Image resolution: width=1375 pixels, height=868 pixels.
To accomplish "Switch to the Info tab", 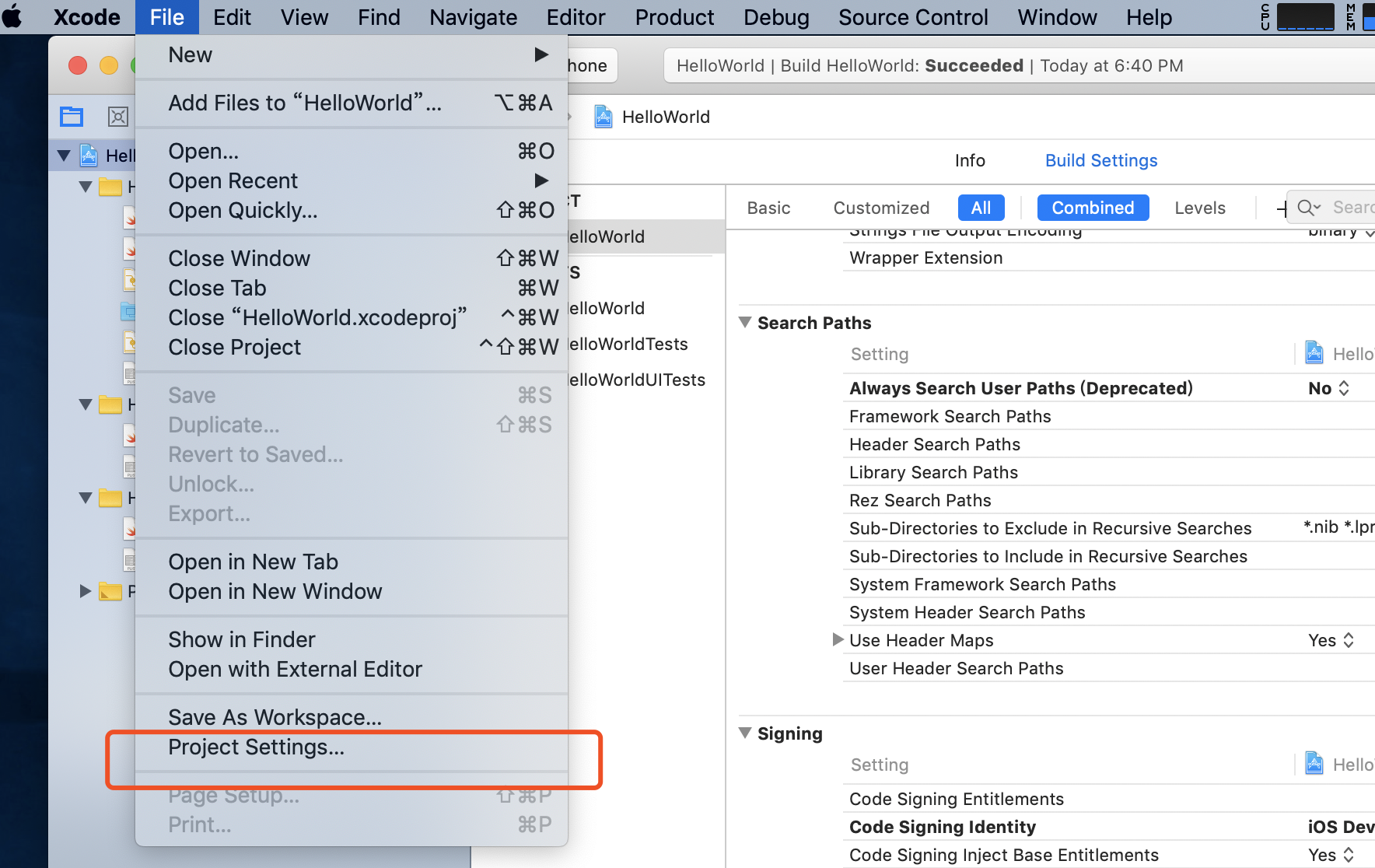I will [970, 160].
